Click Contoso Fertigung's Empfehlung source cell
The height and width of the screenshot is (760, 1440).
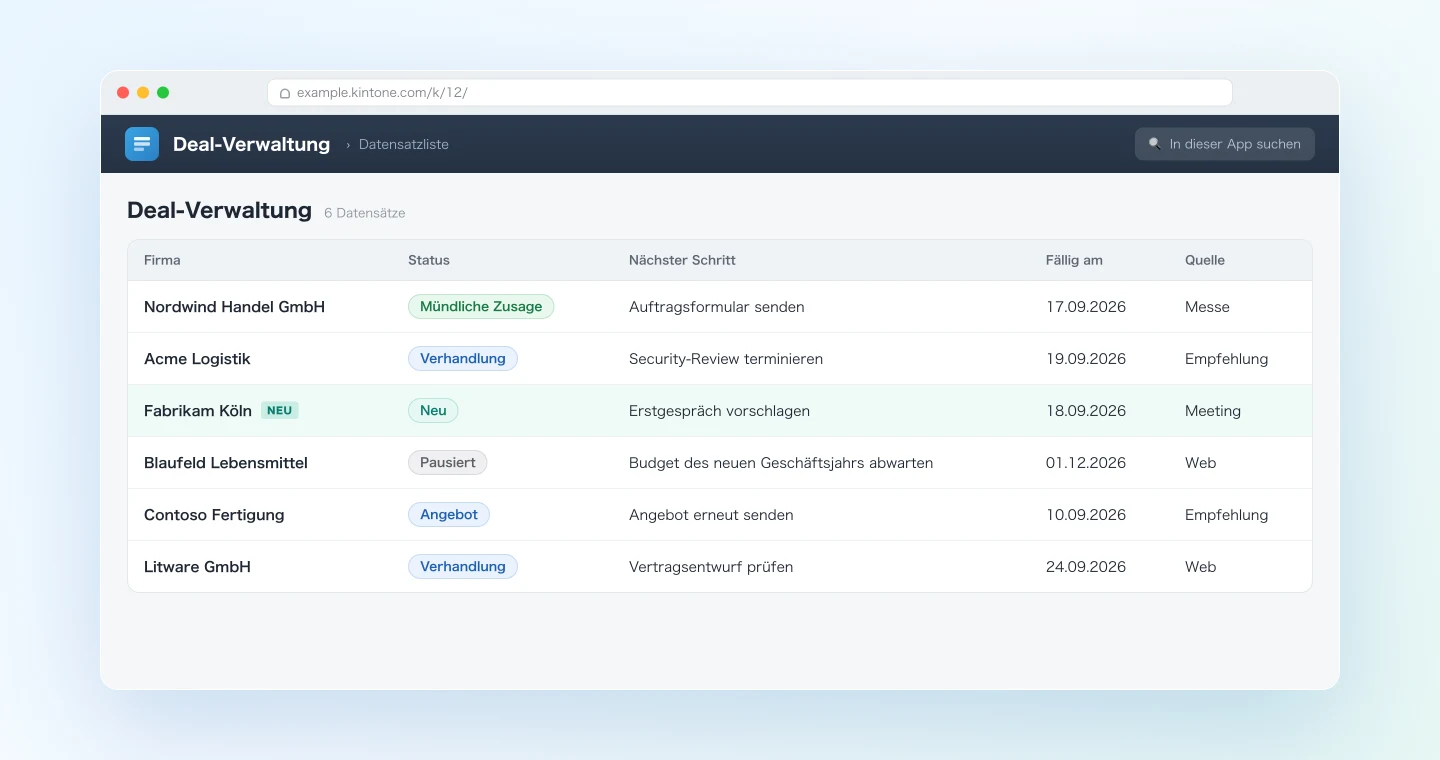click(x=1226, y=515)
